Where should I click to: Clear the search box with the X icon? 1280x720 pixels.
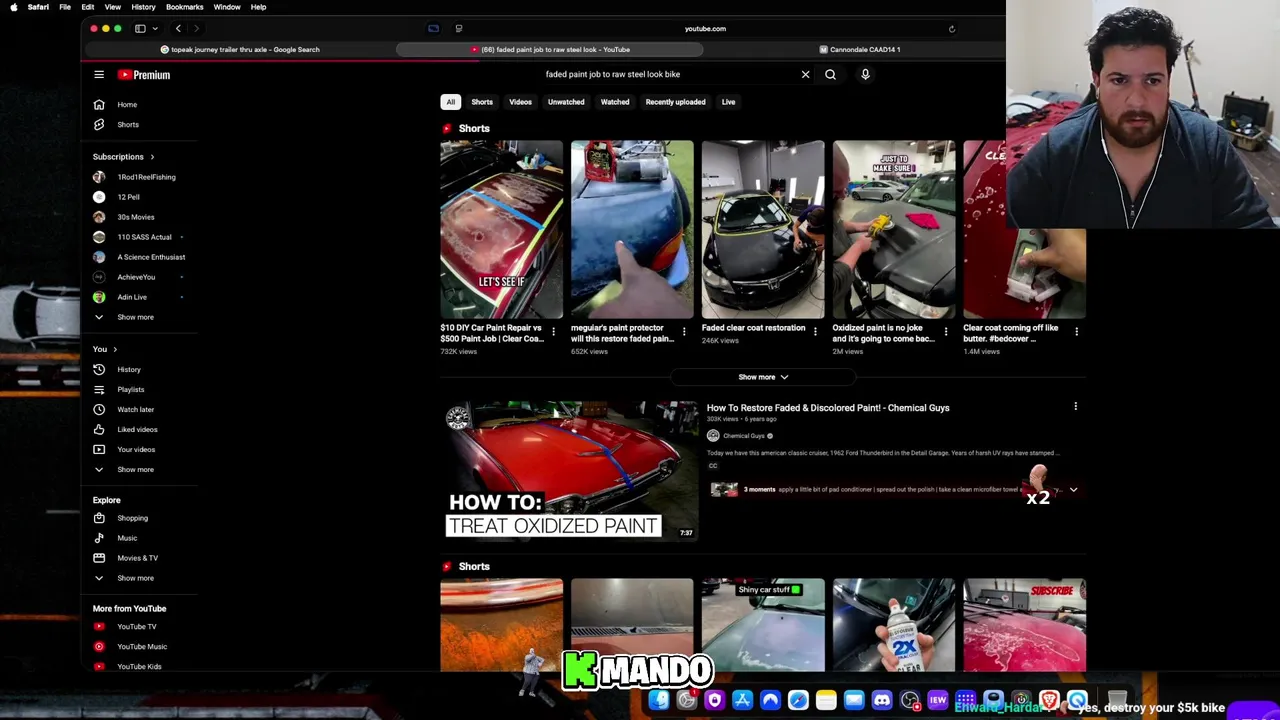(x=805, y=74)
